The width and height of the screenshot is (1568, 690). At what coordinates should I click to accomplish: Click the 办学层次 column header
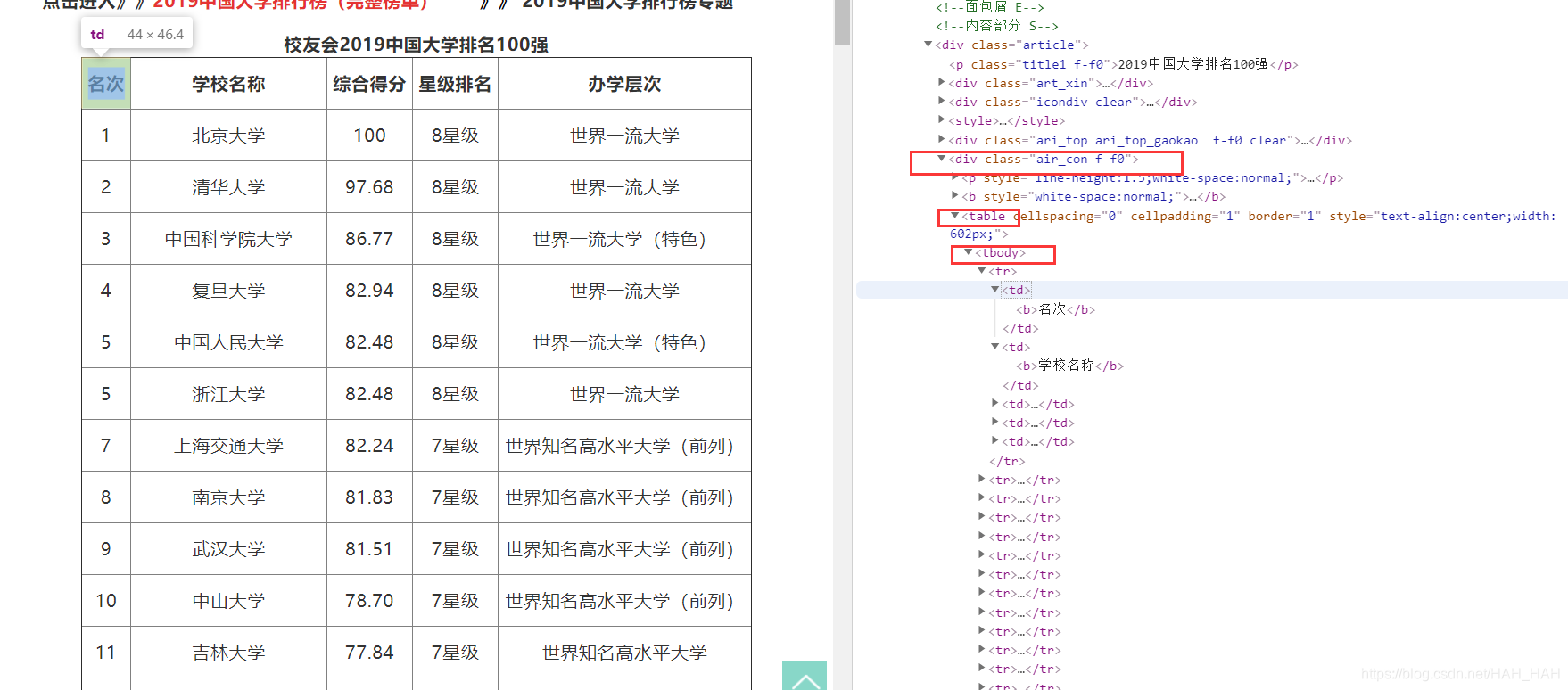coord(624,84)
